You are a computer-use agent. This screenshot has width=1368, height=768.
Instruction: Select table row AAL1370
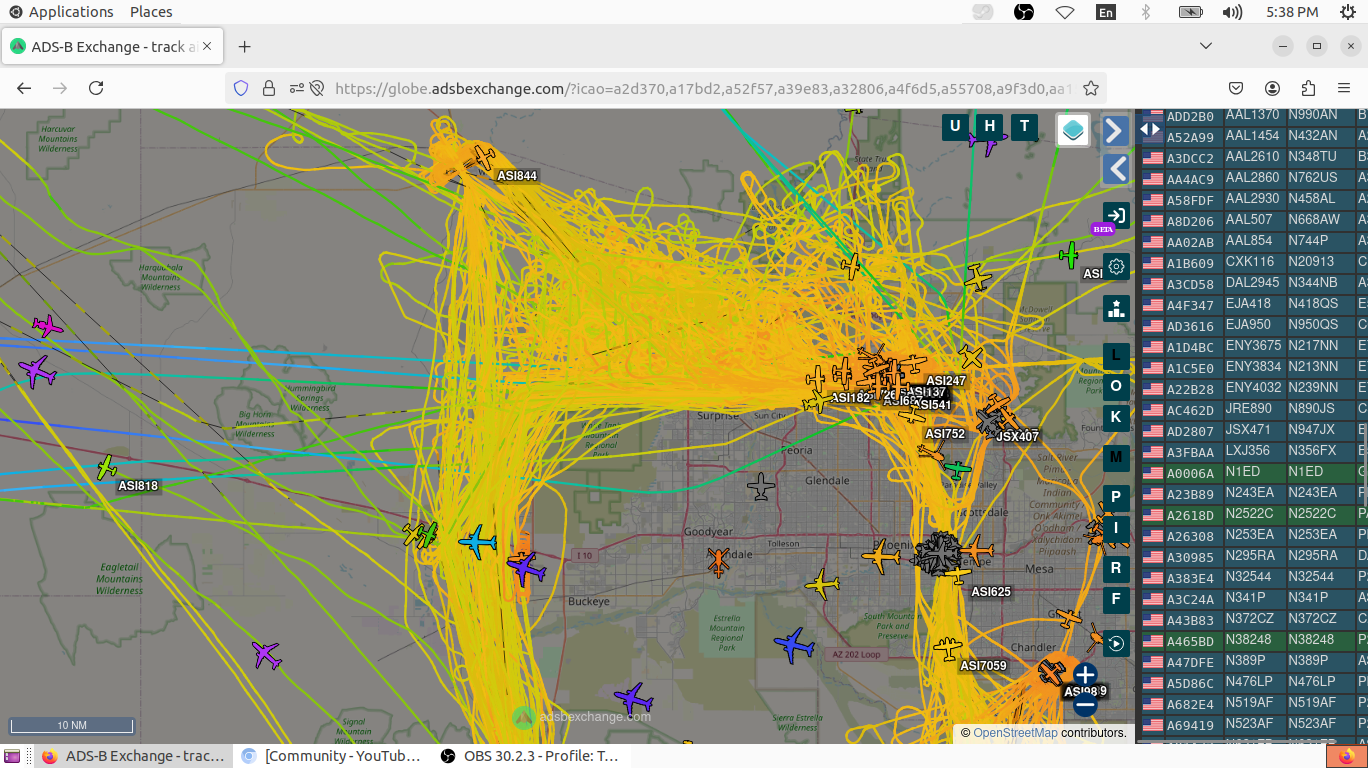[x=1252, y=116]
